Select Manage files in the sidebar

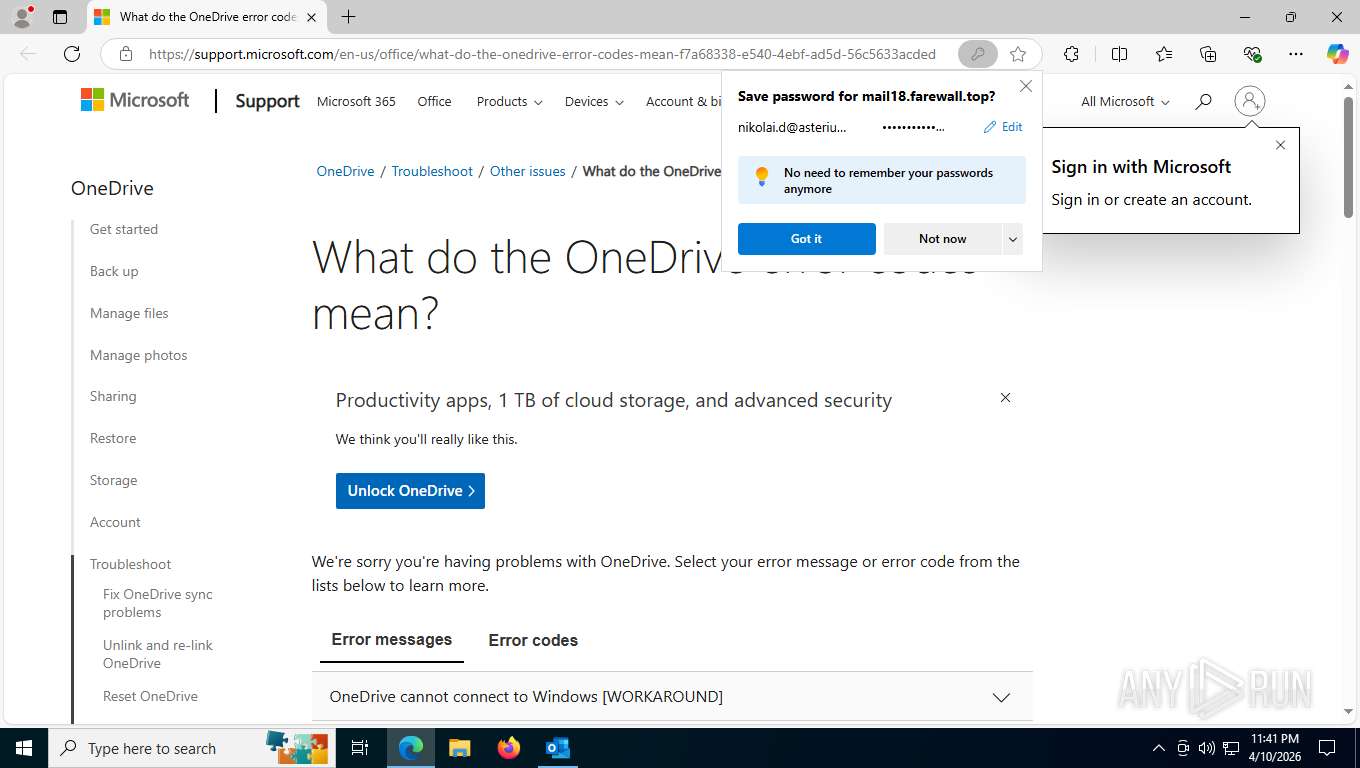129,313
